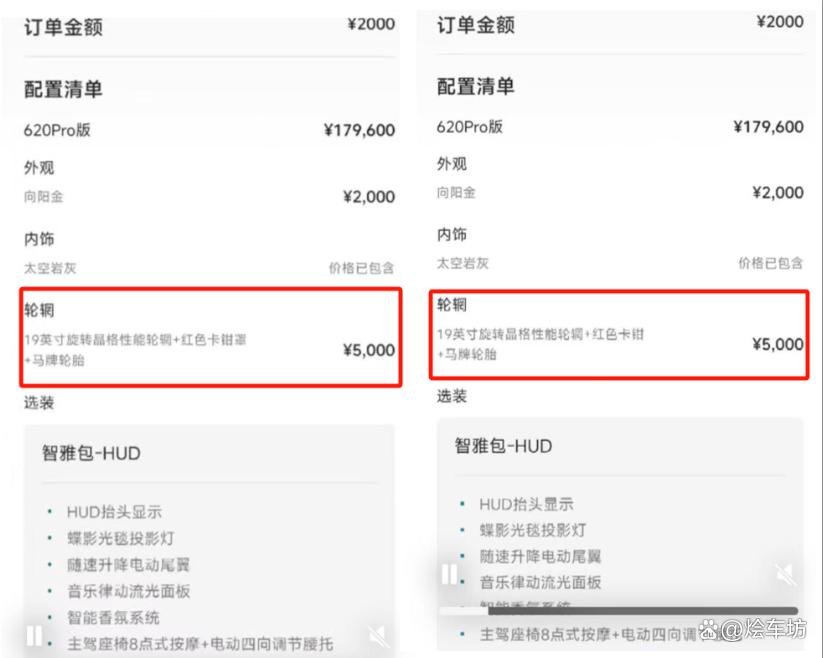Viewport: 823px width, 658px height.
Task: Click the right video progress bar
Action: coord(620,611)
